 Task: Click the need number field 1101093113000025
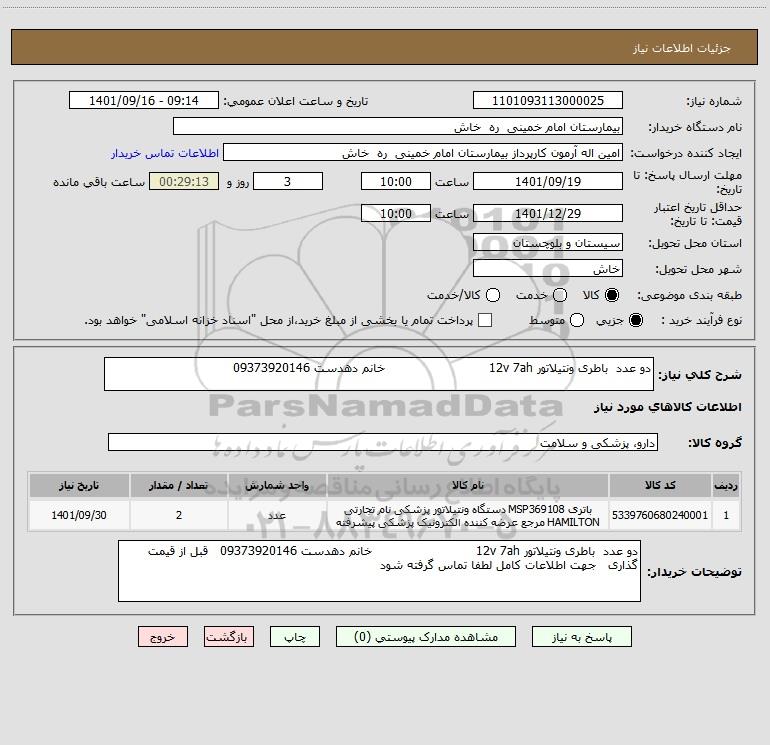pos(548,101)
